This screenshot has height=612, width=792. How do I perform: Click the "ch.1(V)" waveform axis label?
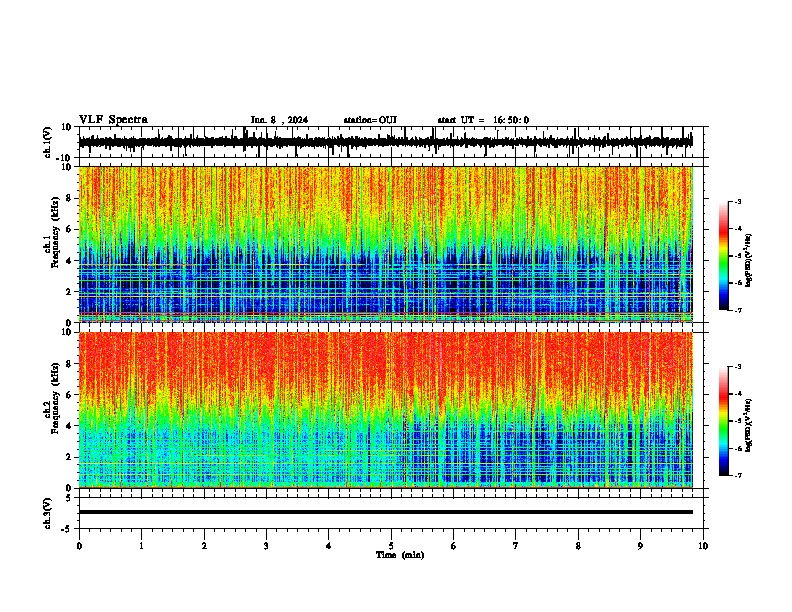pos(48,142)
